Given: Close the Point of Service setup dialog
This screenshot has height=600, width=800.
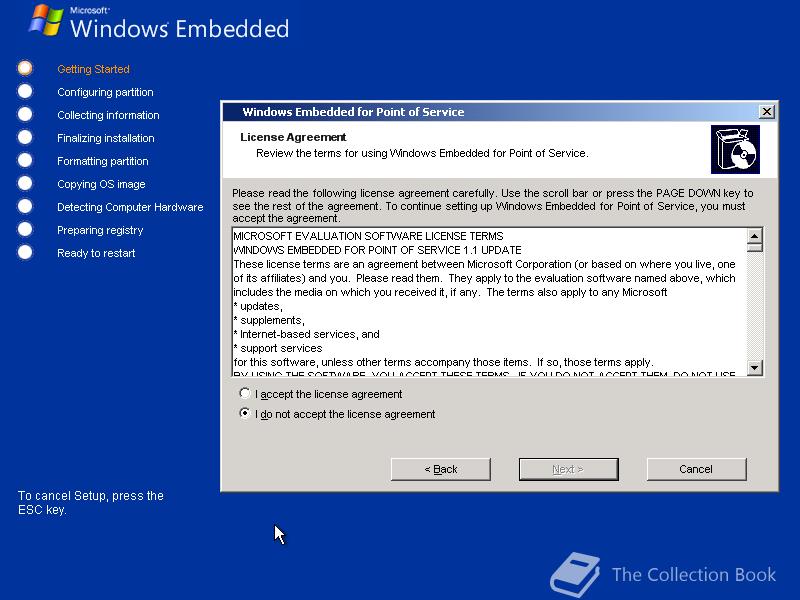Looking at the screenshot, I should (766, 112).
